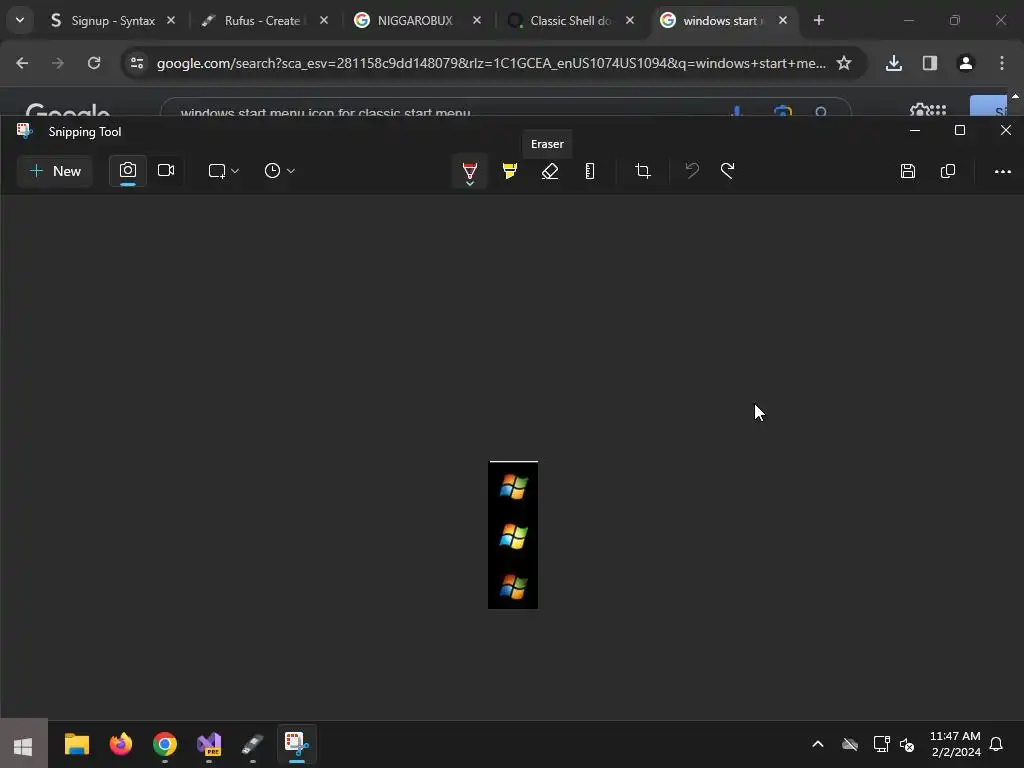The width and height of the screenshot is (1024, 768).
Task: Reload the Chrome page
Action: tap(94, 63)
